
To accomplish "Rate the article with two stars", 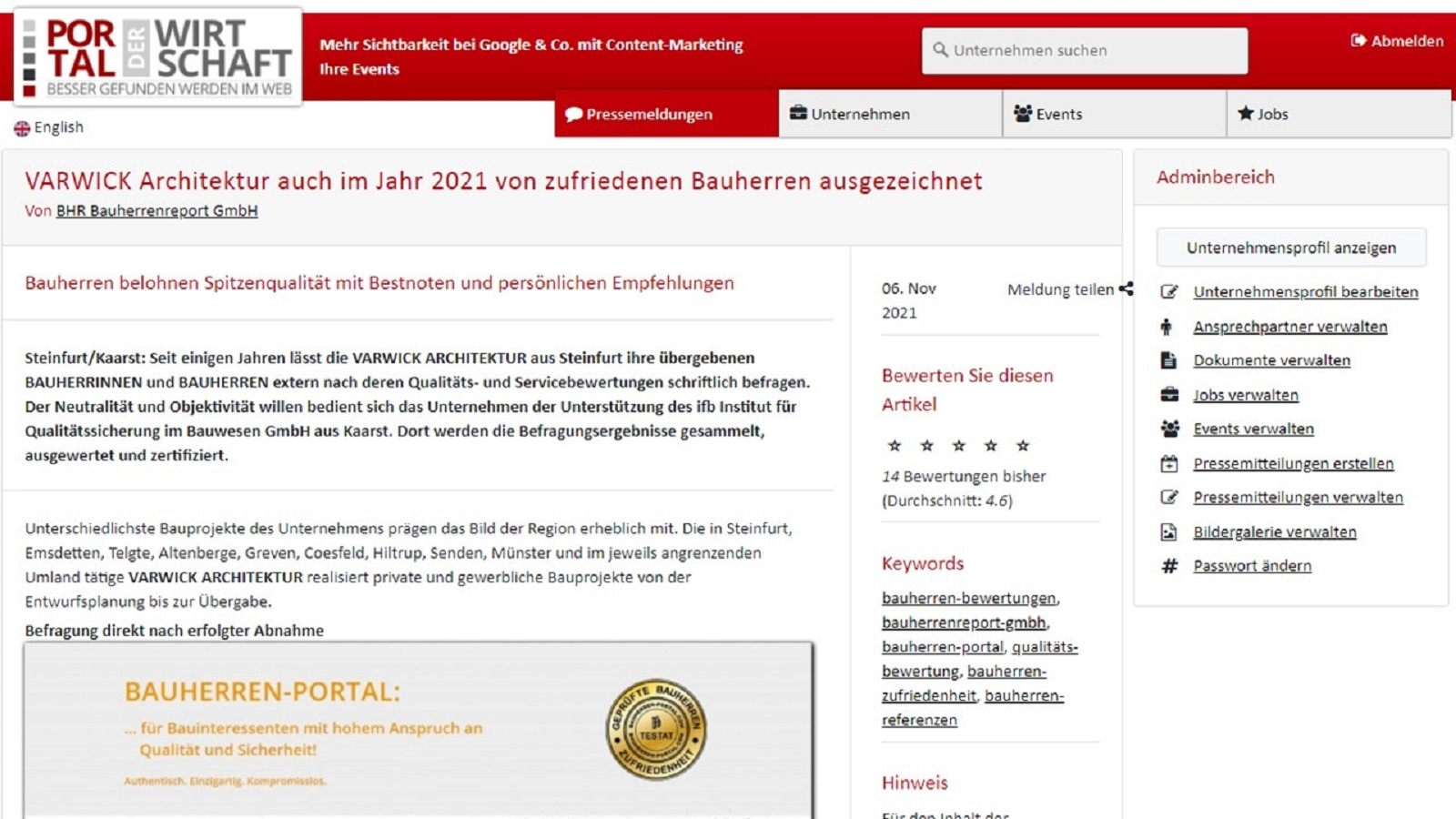I will coord(926,445).
